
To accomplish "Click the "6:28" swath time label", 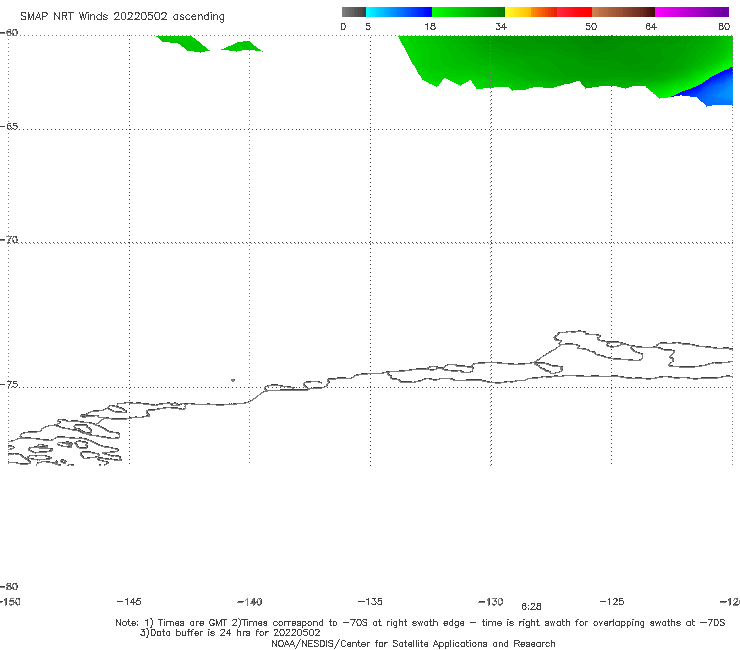I will pyautogui.click(x=531, y=607).
